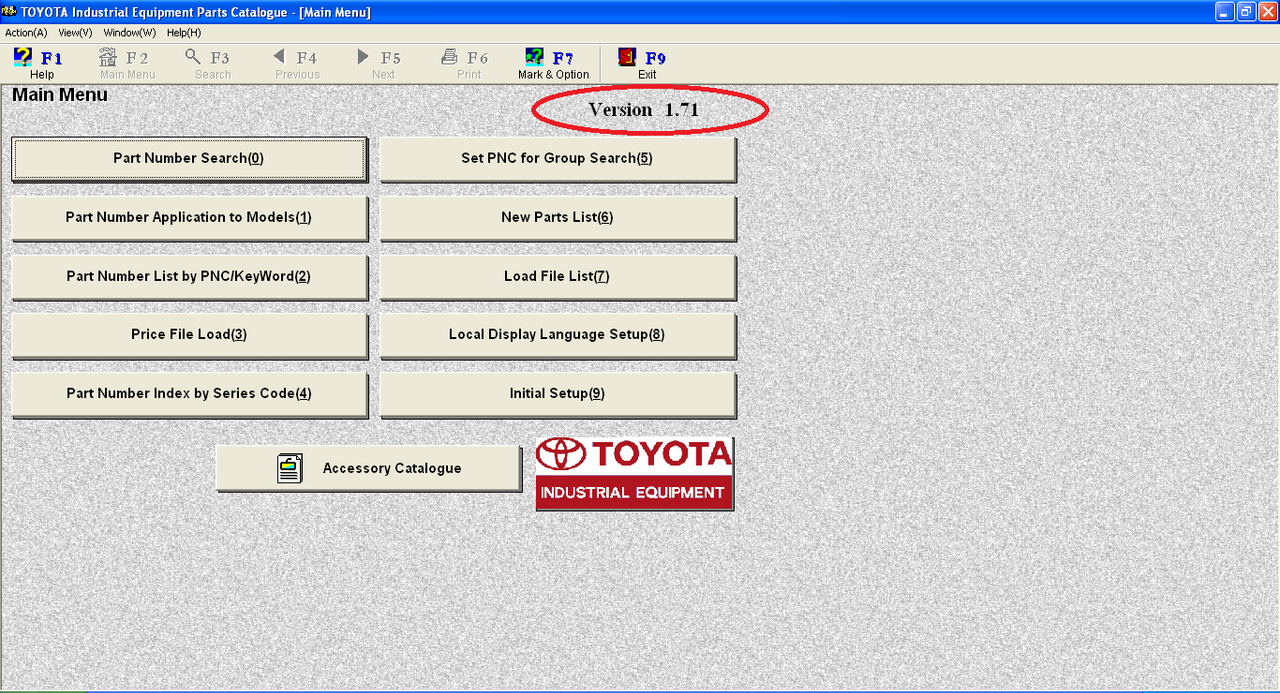Open the Window(W) menu
The height and width of the screenshot is (693, 1280).
[129, 33]
